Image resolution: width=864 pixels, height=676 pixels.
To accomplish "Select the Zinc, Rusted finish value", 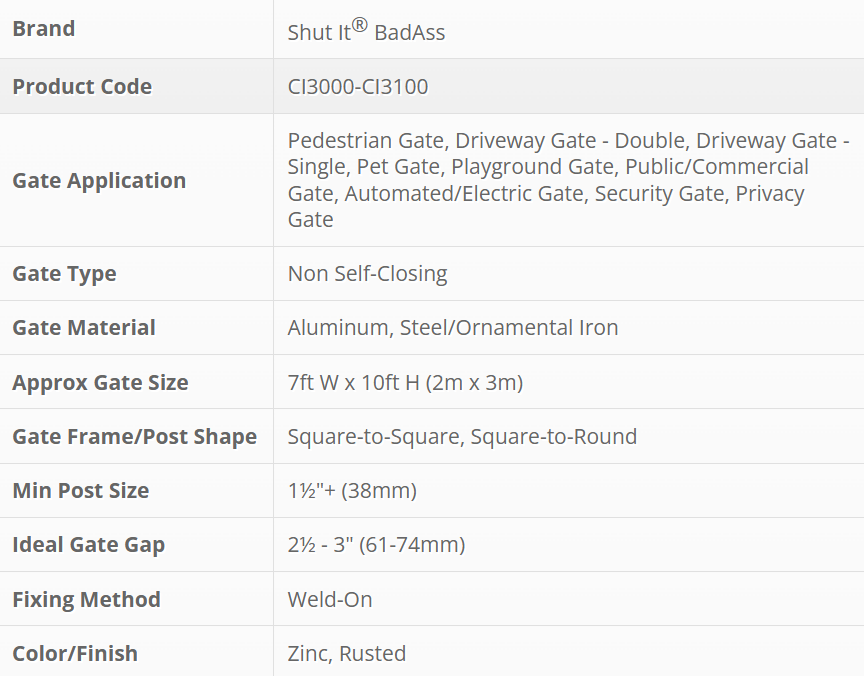I will [346, 654].
